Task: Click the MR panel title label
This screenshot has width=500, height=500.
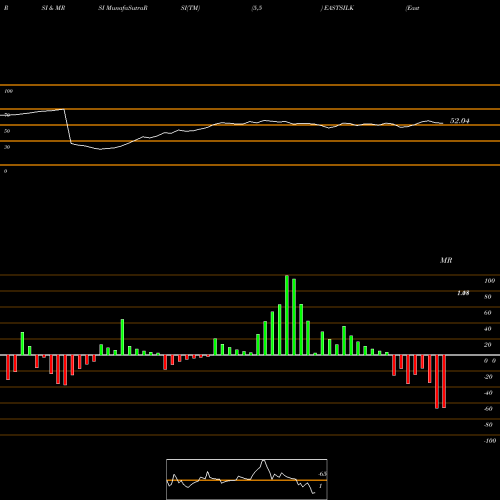Action: coord(446,260)
